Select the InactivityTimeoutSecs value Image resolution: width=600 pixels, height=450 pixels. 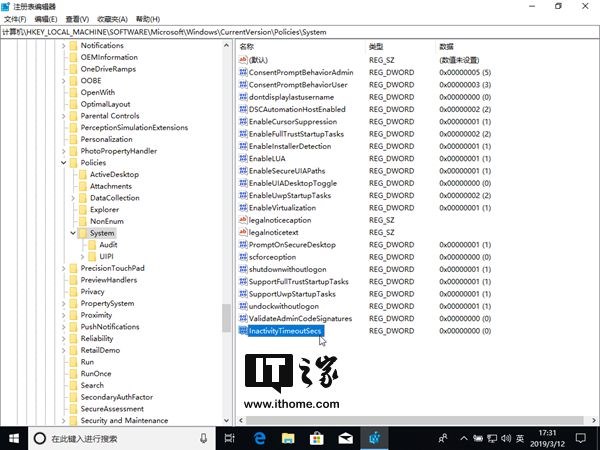[285, 331]
